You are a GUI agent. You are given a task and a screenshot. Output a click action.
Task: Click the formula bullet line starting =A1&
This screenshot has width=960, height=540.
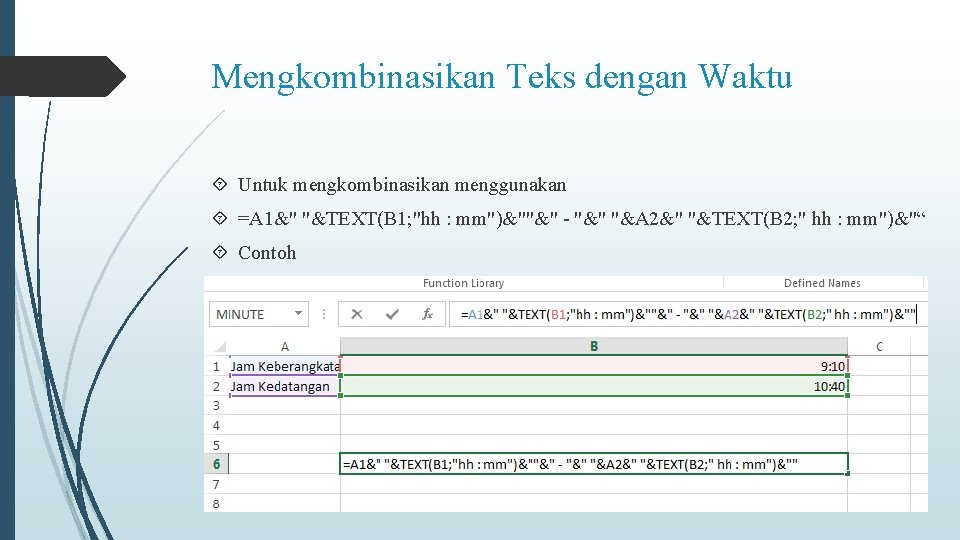coord(581,219)
